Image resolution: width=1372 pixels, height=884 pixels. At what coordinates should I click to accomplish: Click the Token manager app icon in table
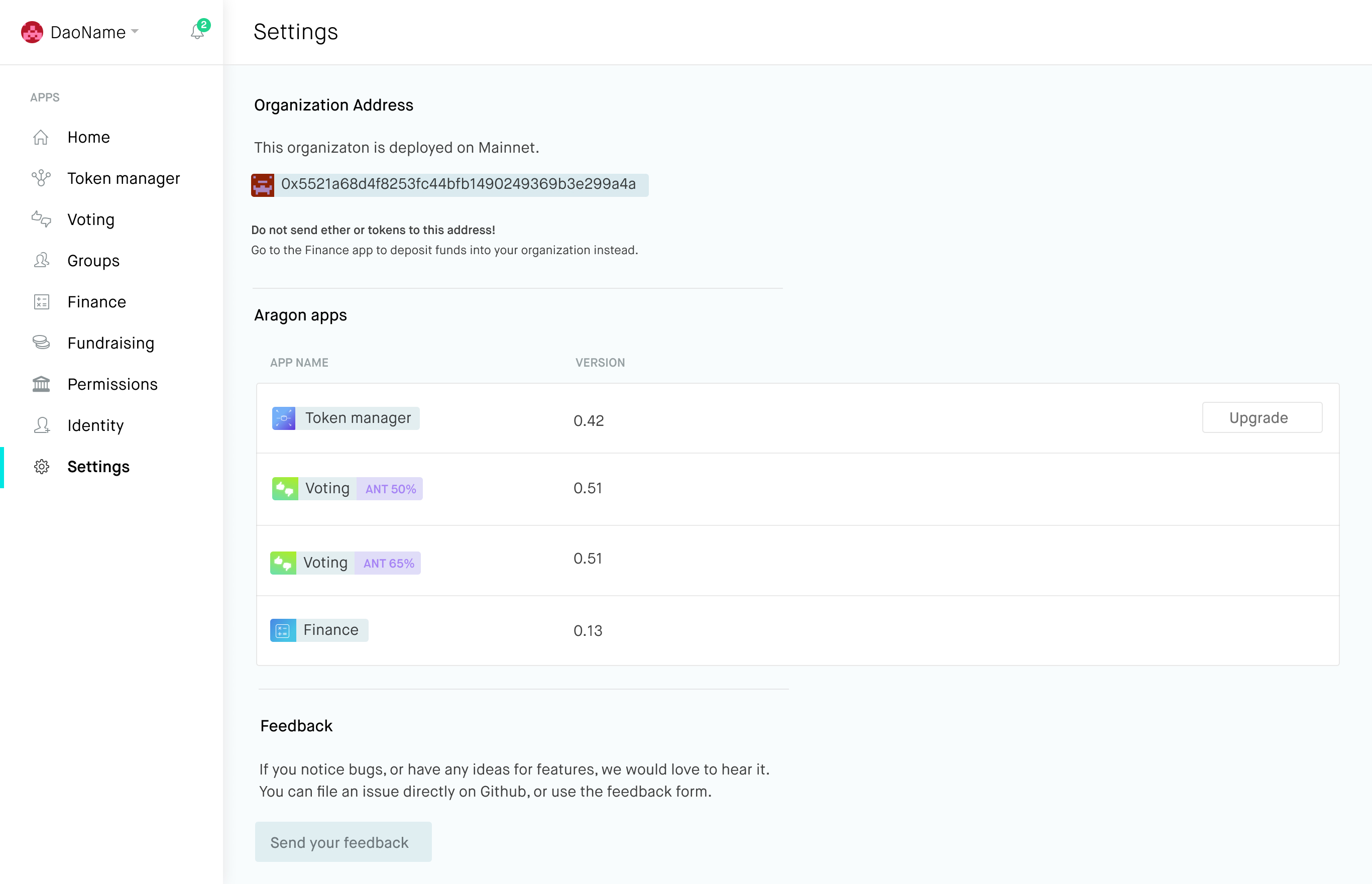point(283,418)
